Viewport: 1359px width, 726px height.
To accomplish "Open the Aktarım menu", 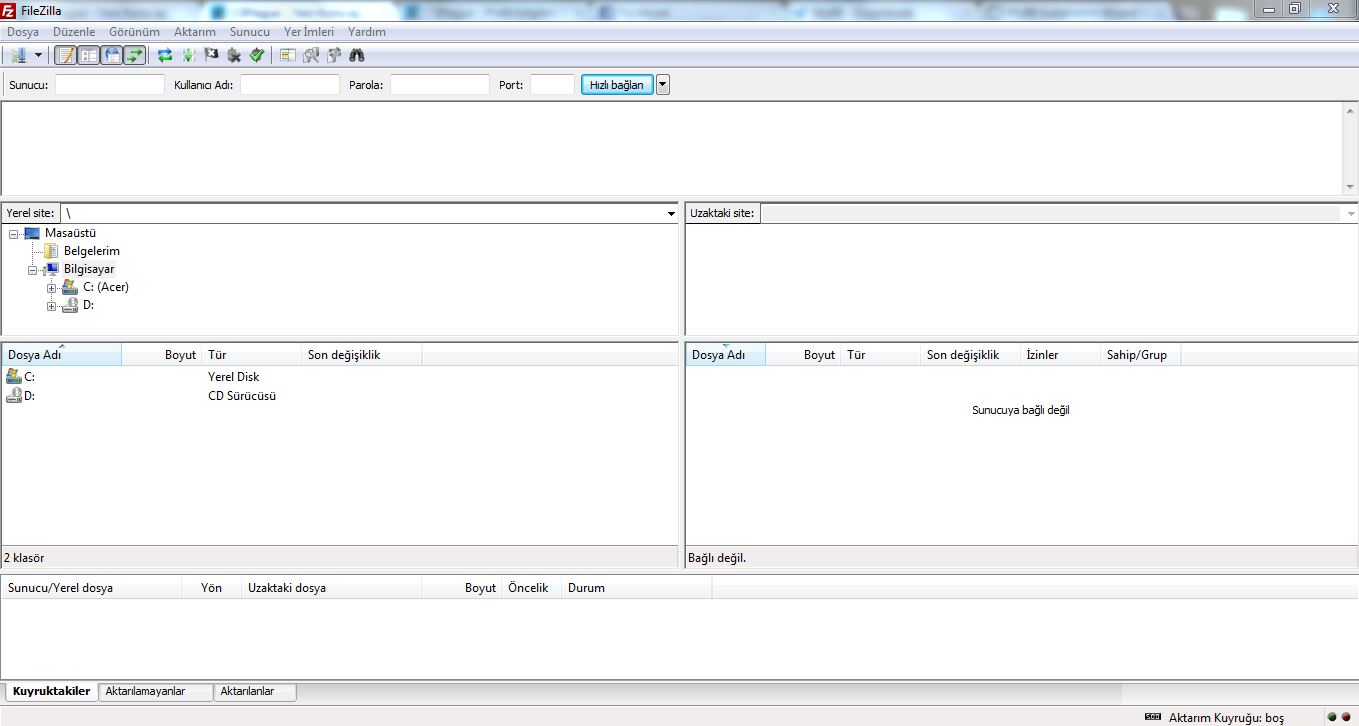I will coord(194,32).
